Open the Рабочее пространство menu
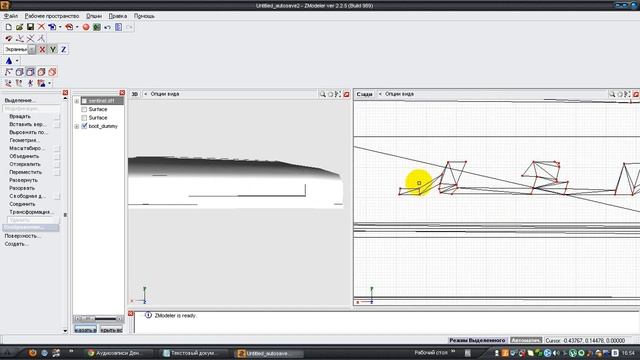 pos(52,16)
